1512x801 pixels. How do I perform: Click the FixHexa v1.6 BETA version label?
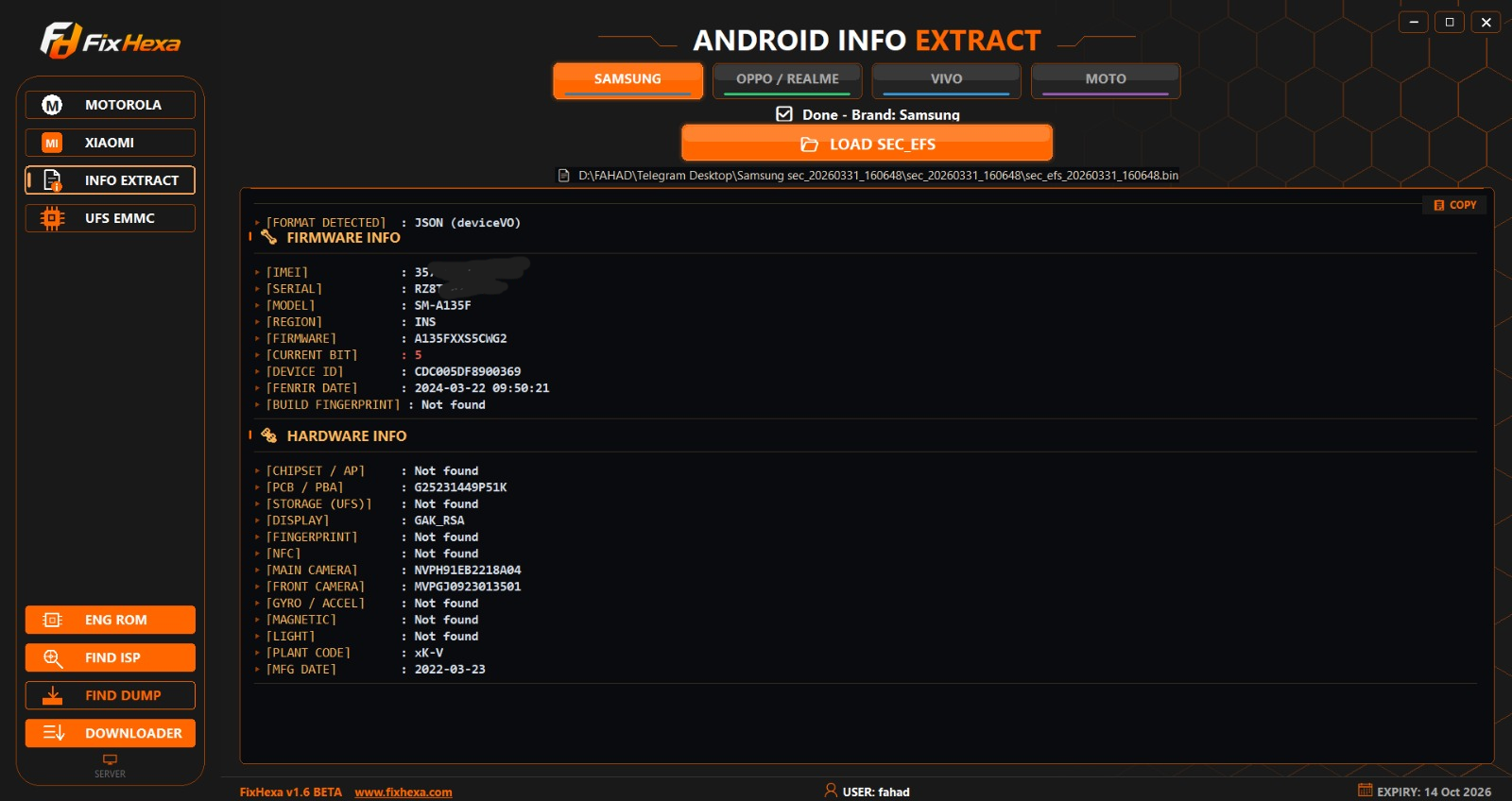(291, 792)
